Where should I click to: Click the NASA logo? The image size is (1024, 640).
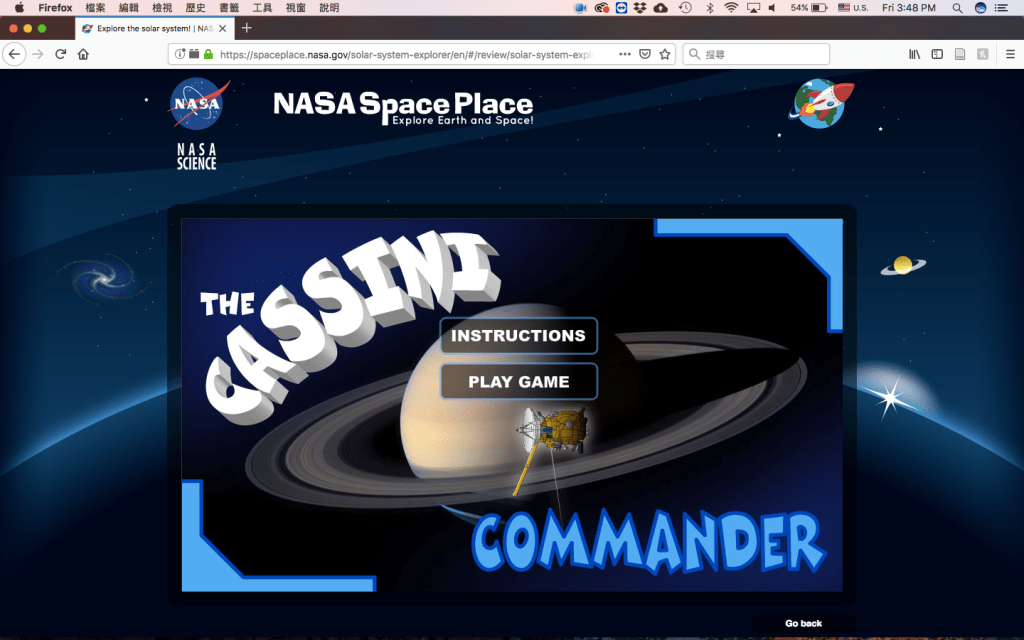tap(198, 105)
